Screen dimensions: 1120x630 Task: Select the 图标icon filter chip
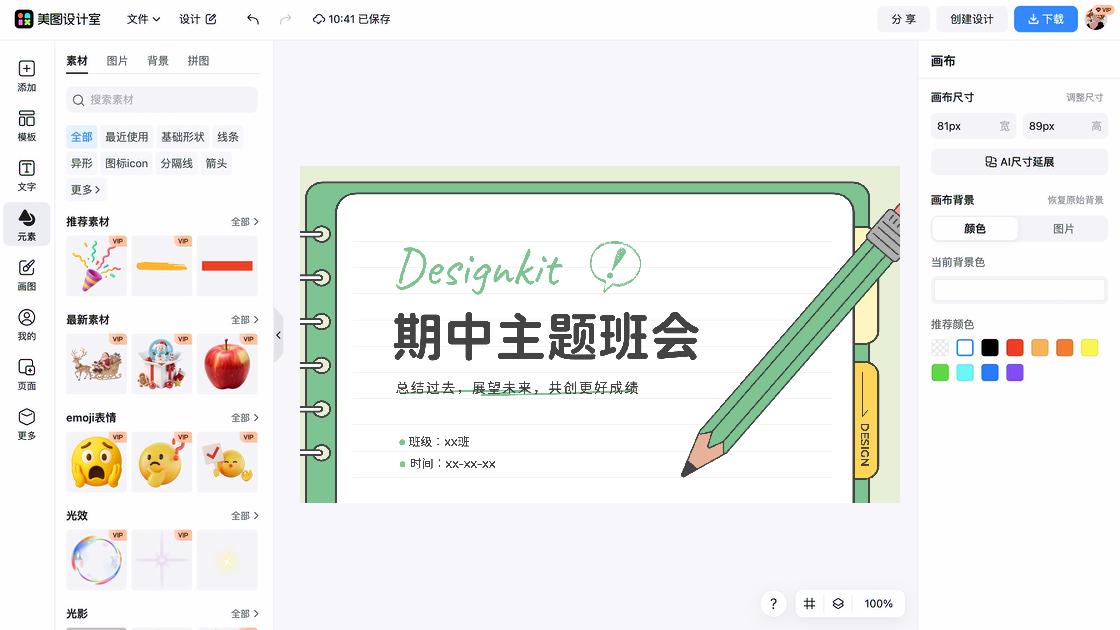[x=126, y=163]
